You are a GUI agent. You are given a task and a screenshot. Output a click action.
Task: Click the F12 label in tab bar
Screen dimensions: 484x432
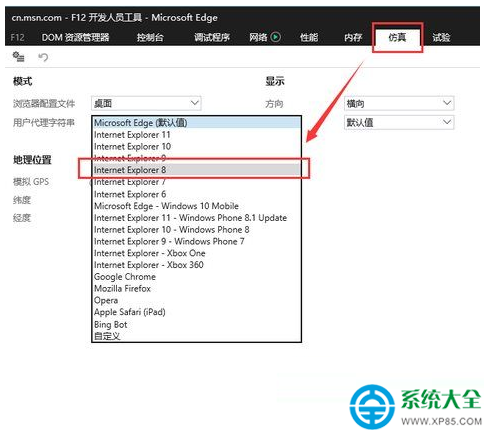click(x=17, y=37)
